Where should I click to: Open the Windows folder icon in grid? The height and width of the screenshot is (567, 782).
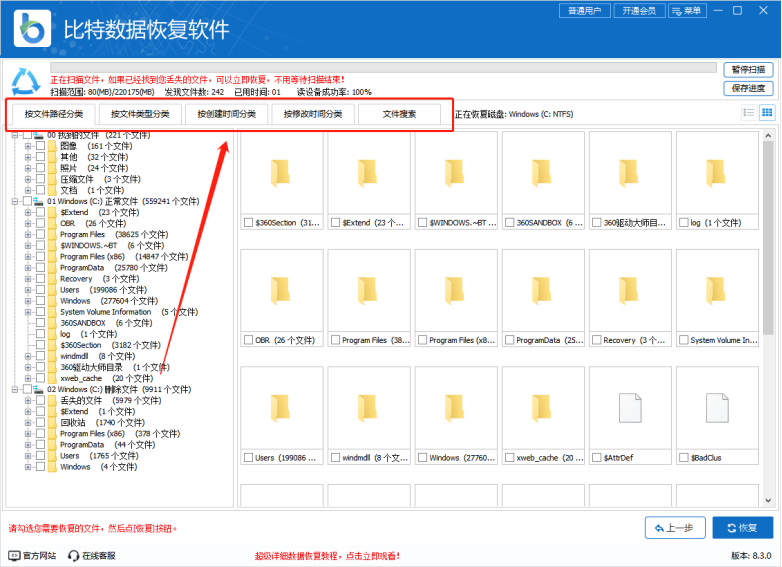click(x=455, y=408)
